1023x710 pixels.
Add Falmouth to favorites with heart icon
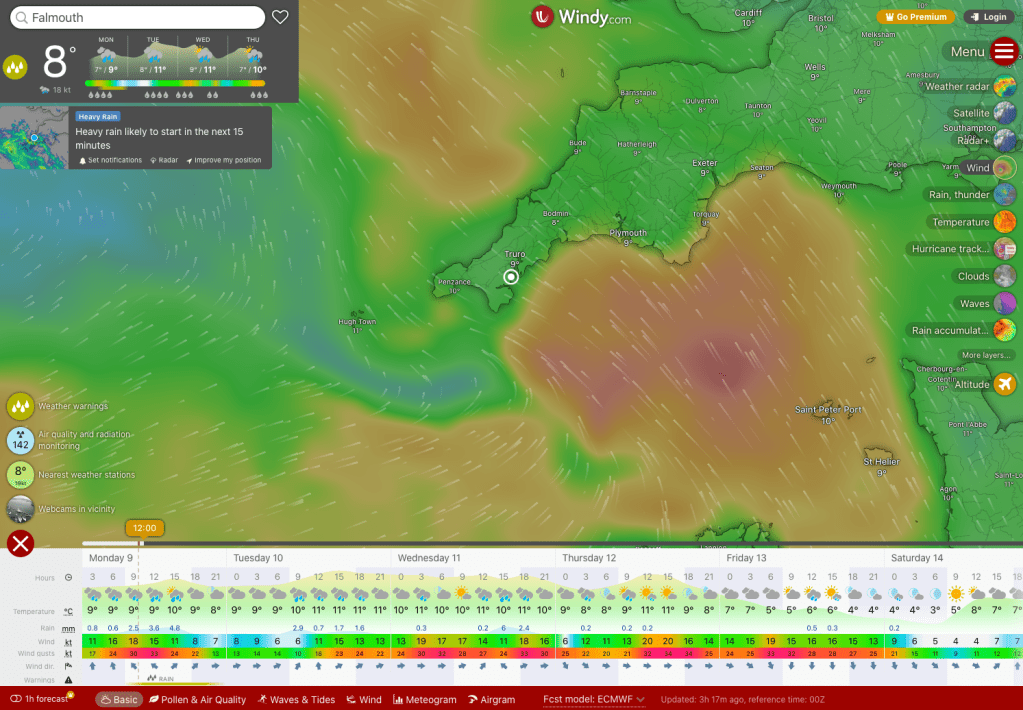point(280,17)
